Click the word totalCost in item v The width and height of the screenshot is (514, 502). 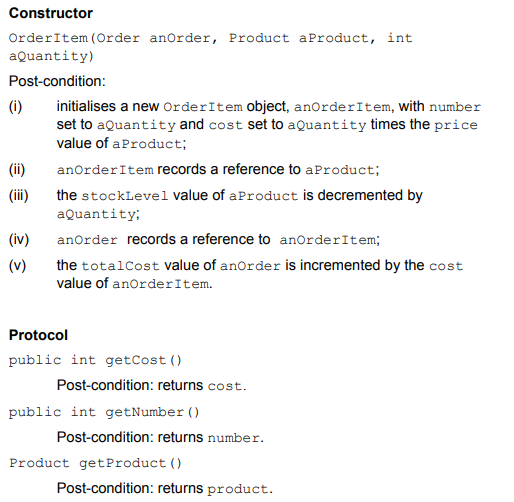(x=120, y=266)
